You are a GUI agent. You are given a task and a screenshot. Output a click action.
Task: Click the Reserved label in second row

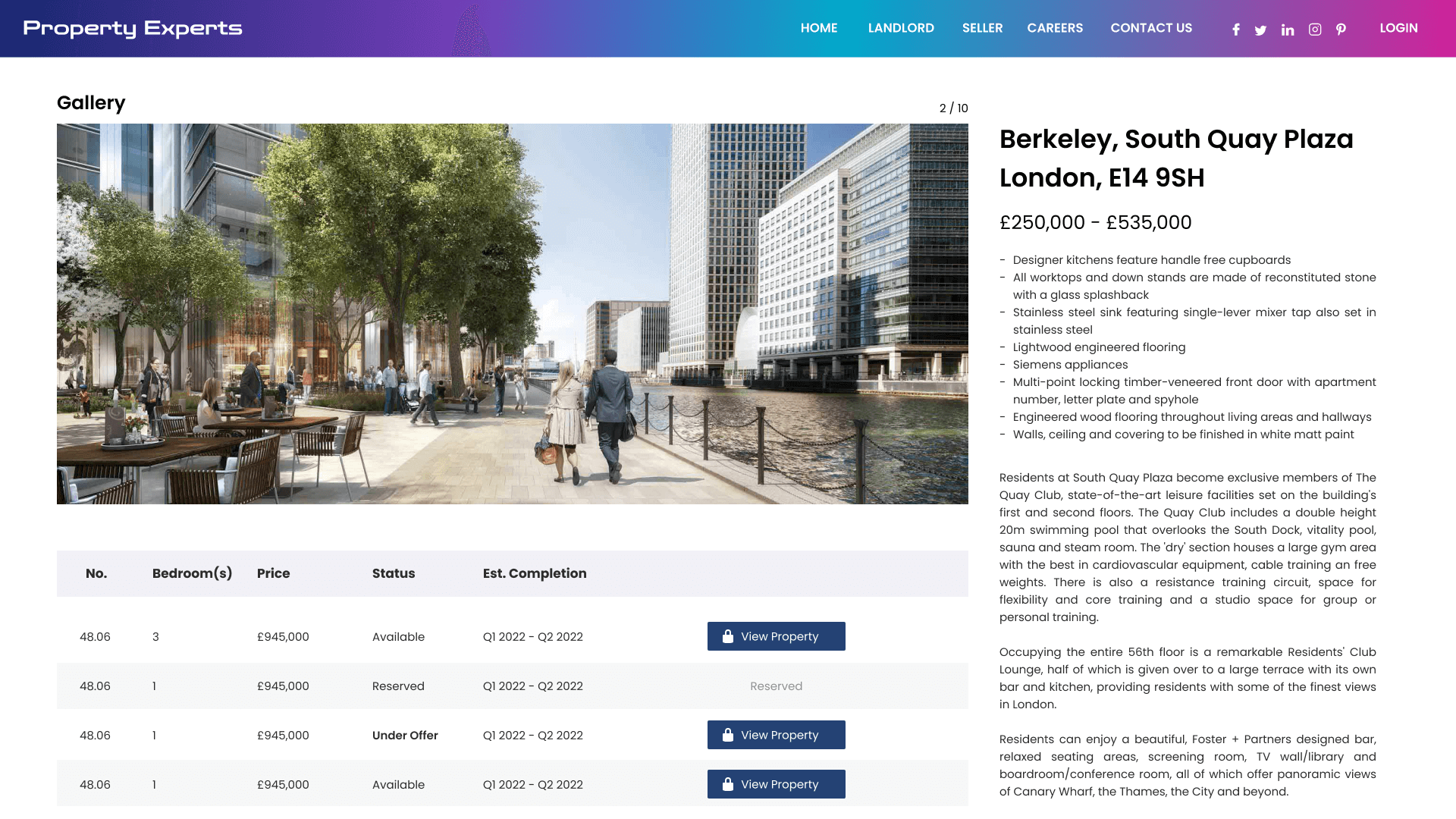click(x=776, y=686)
